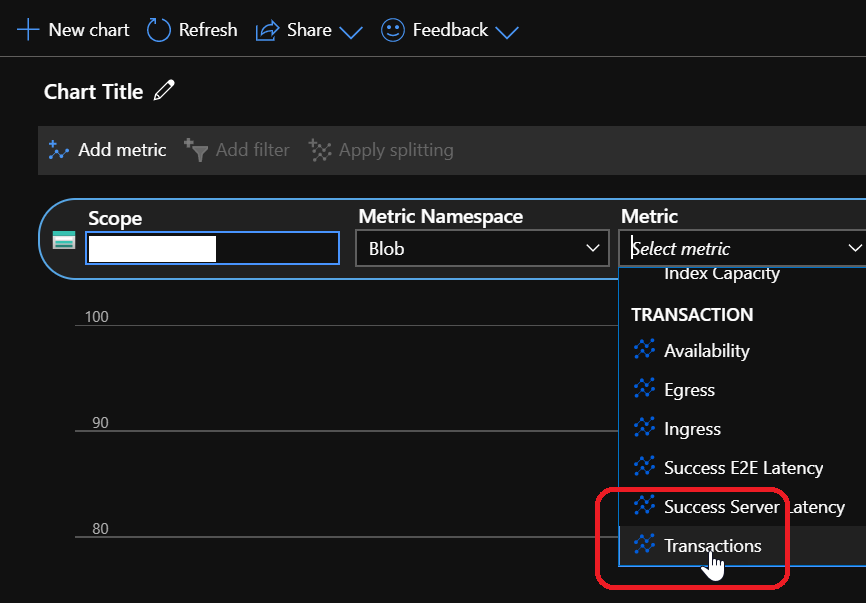Select Success Server Latency metric
866x603 pixels.
(x=754, y=507)
